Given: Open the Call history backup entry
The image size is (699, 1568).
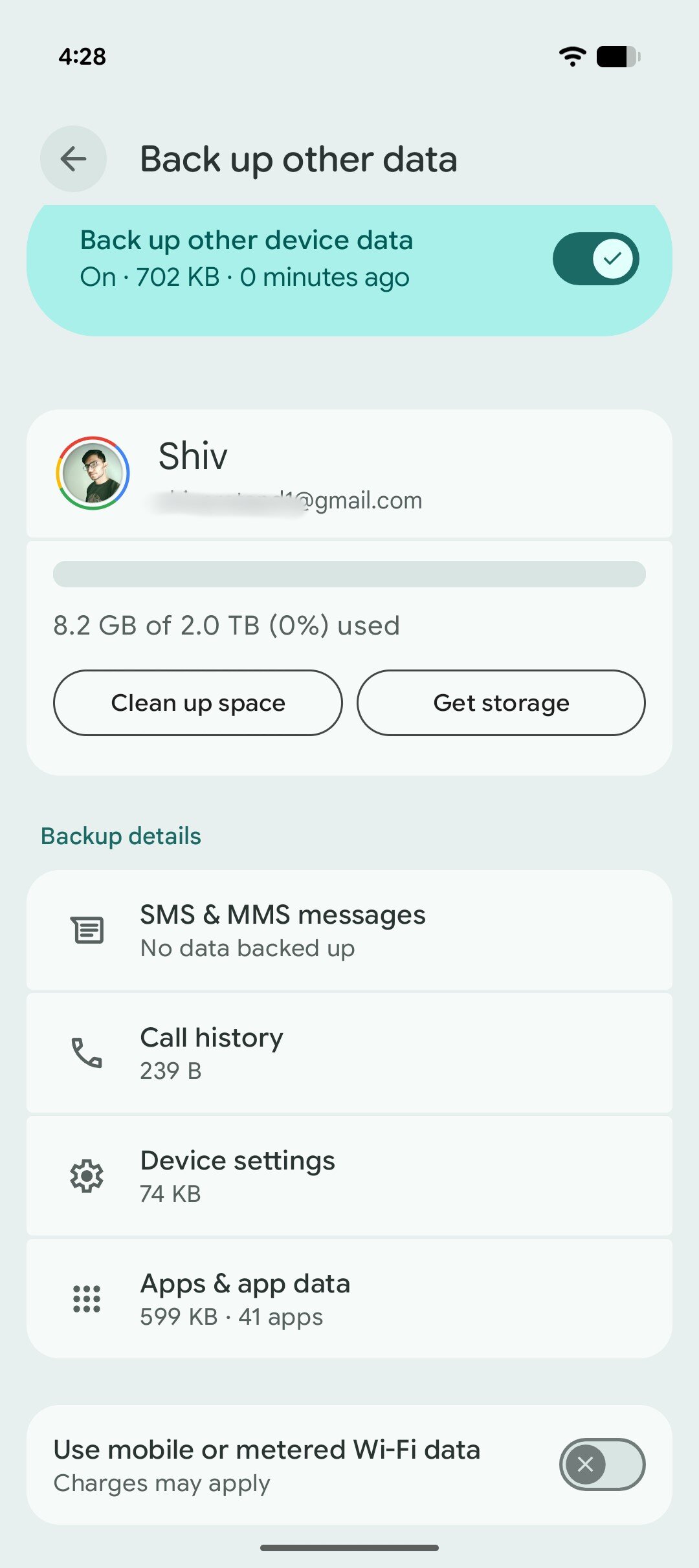Looking at the screenshot, I should [x=349, y=1052].
